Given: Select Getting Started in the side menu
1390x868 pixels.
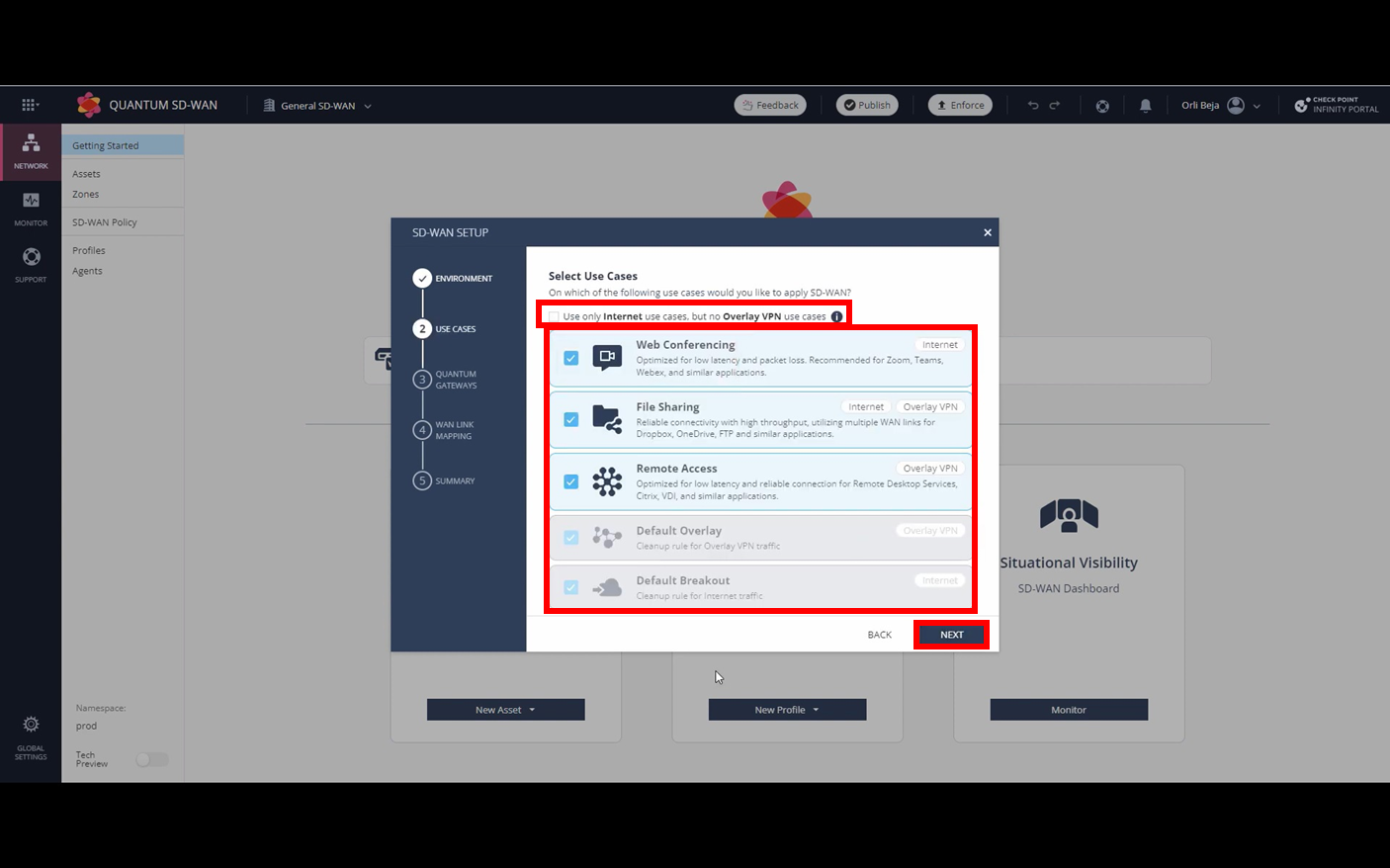Looking at the screenshot, I should coord(123,145).
